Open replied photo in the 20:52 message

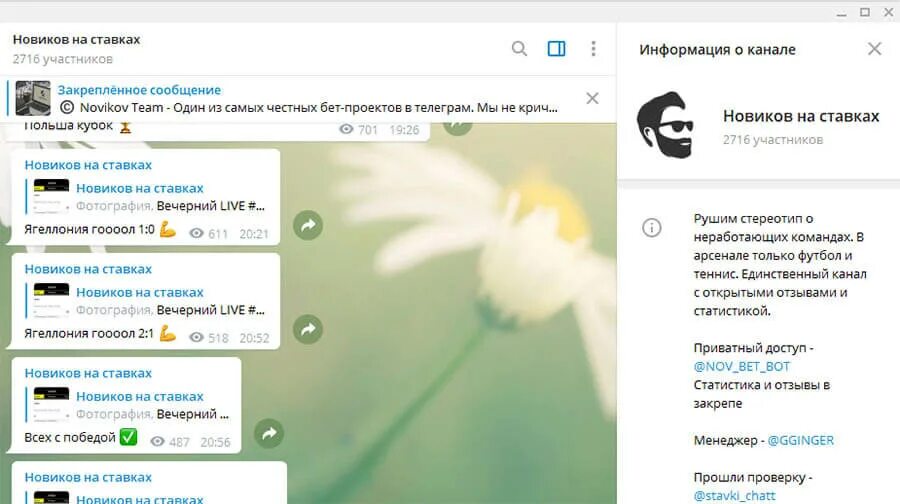51,300
